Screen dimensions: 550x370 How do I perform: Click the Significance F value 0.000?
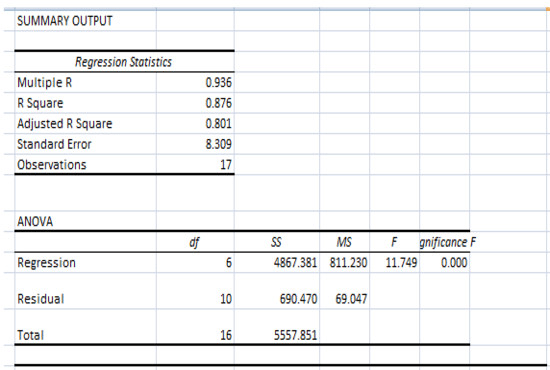pos(454,263)
